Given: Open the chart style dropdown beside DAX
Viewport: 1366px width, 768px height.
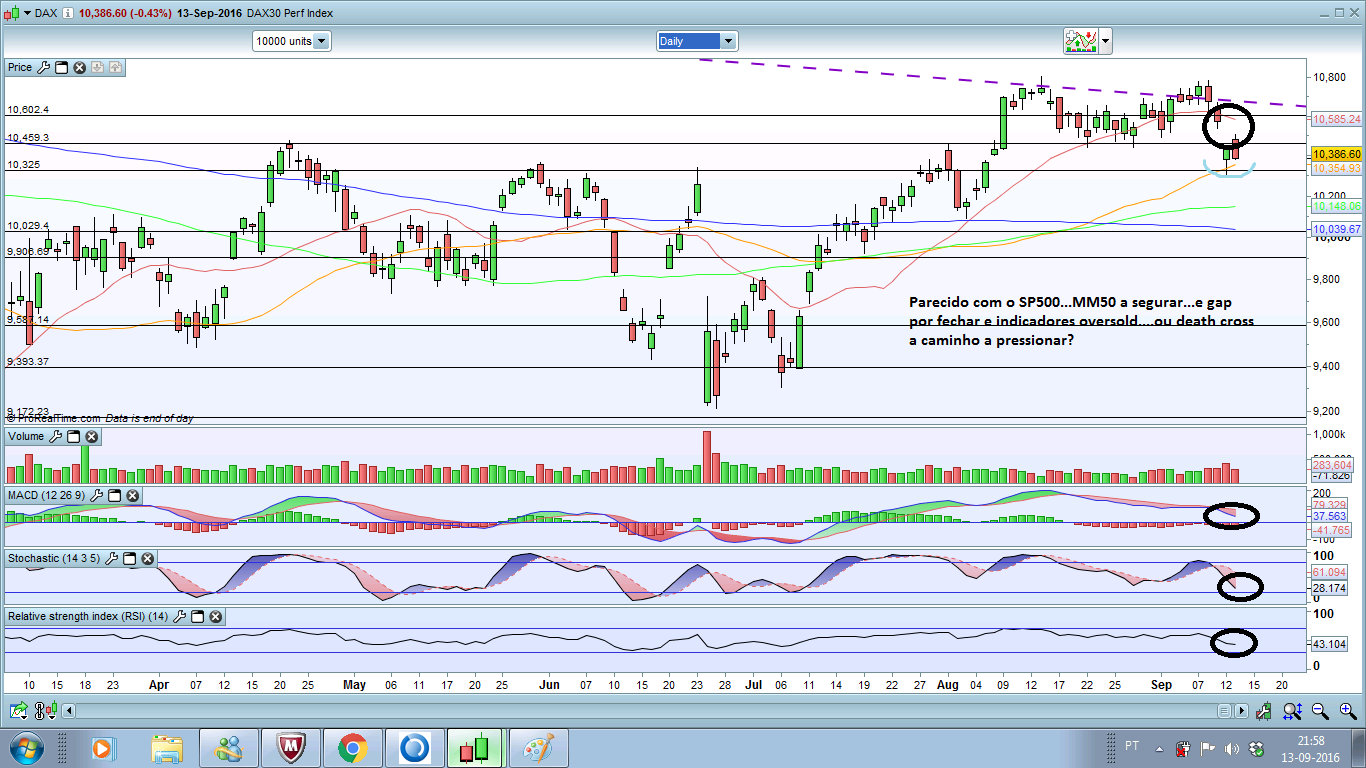Looking at the screenshot, I should point(27,13).
